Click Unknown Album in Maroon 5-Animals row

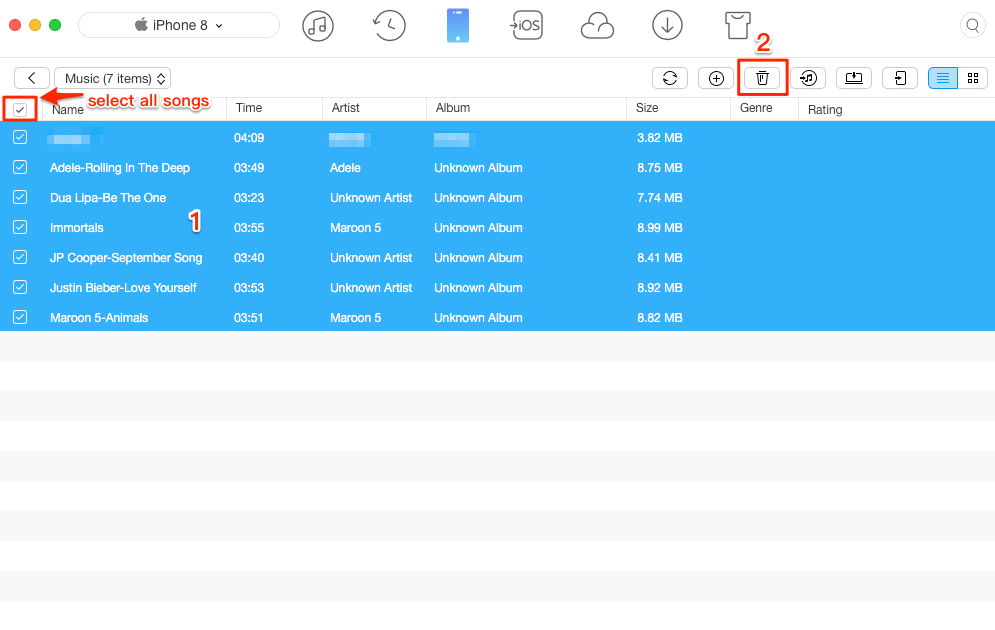point(478,318)
